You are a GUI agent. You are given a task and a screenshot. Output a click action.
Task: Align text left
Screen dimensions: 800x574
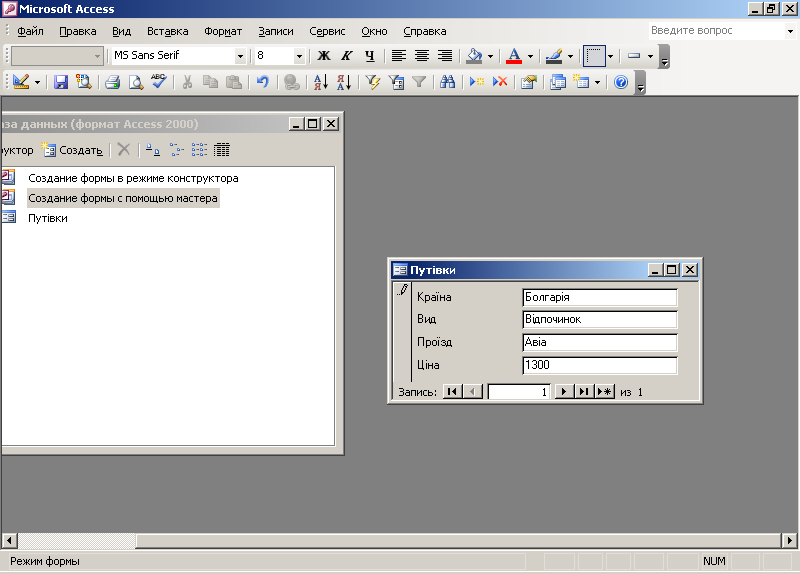pos(398,56)
